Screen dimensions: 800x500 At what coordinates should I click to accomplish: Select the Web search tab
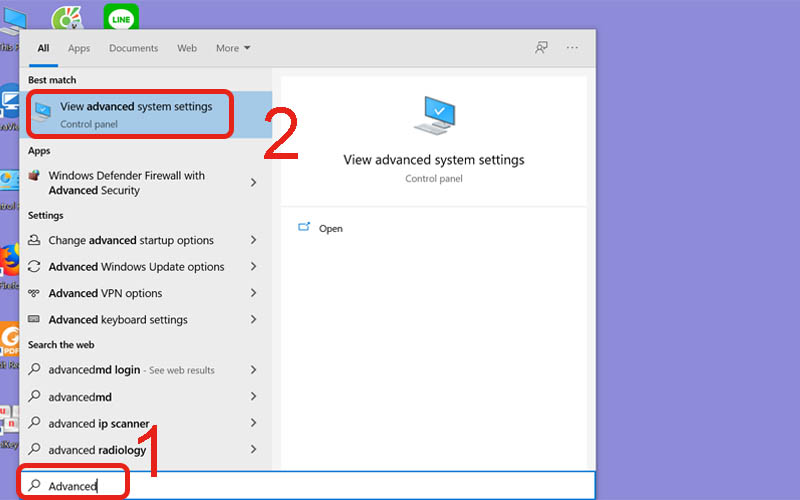tap(187, 48)
